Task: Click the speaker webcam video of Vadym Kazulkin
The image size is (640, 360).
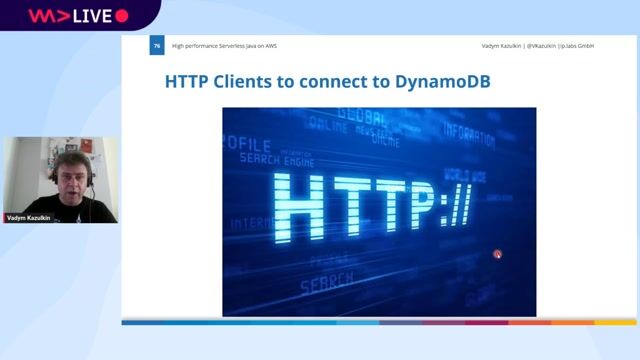Action: [61, 180]
